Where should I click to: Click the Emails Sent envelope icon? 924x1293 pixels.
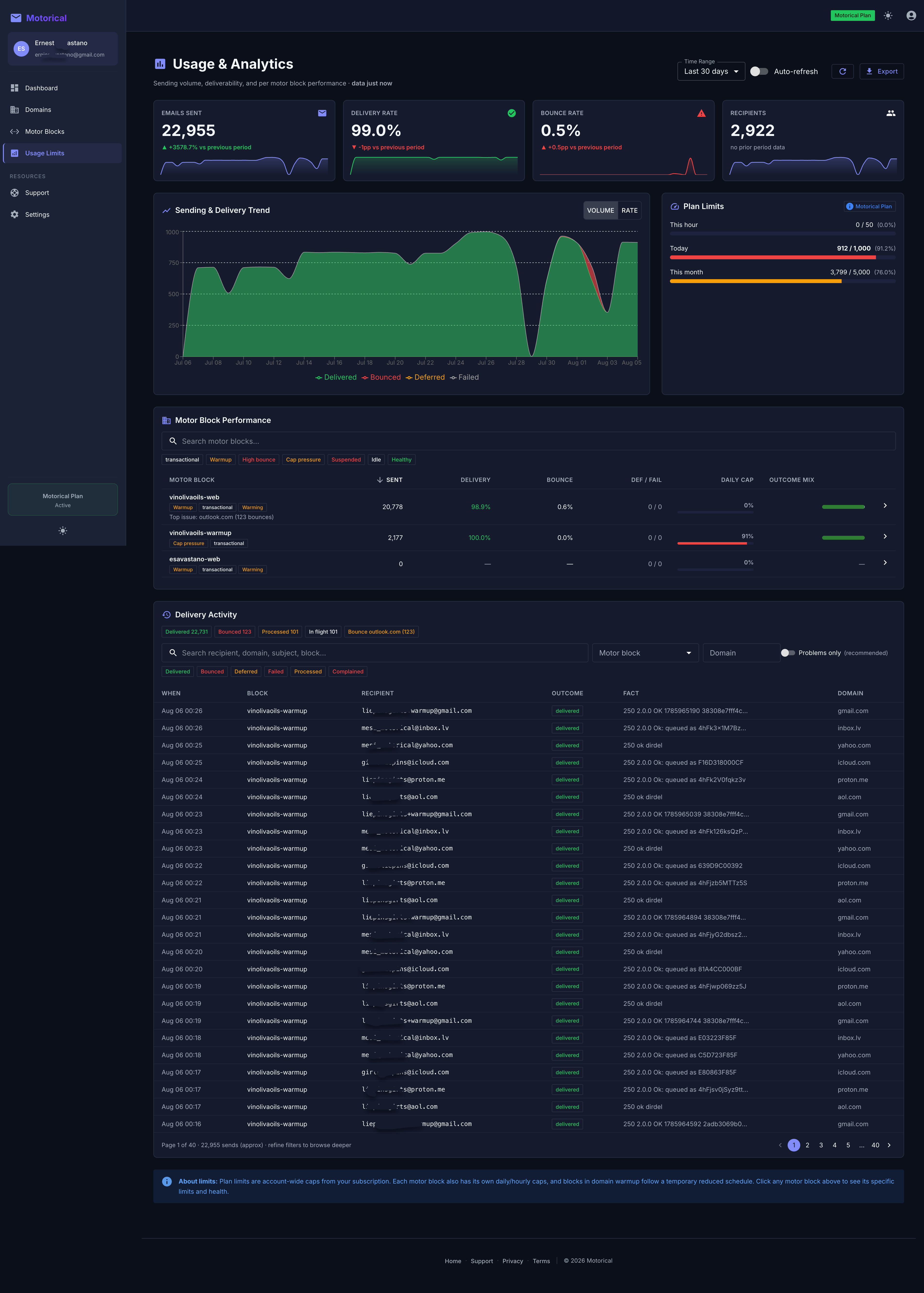coord(322,113)
